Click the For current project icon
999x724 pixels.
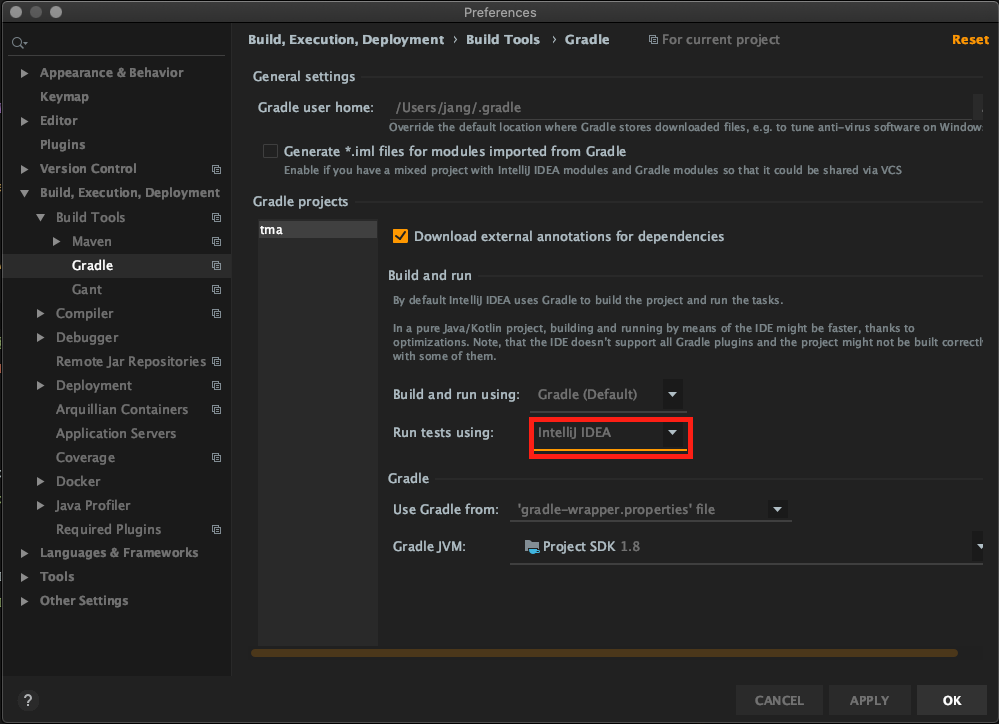(x=653, y=40)
